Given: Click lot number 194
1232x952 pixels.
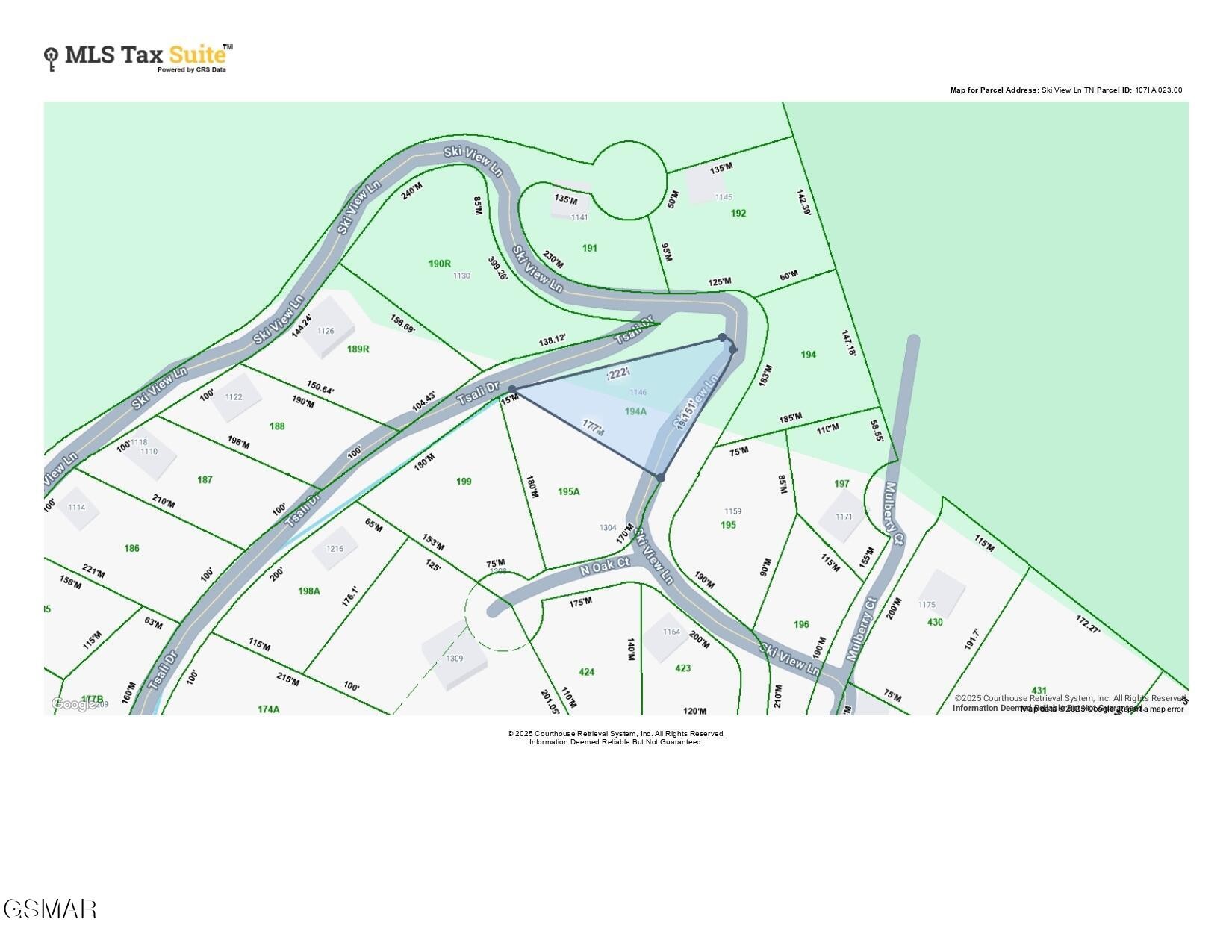Looking at the screenshot, I should tap(809, 355).
